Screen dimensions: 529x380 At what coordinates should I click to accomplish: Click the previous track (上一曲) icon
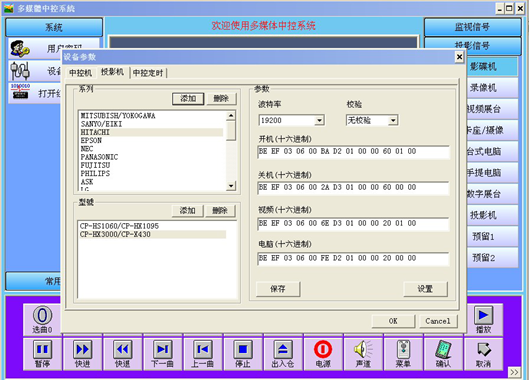203,350
